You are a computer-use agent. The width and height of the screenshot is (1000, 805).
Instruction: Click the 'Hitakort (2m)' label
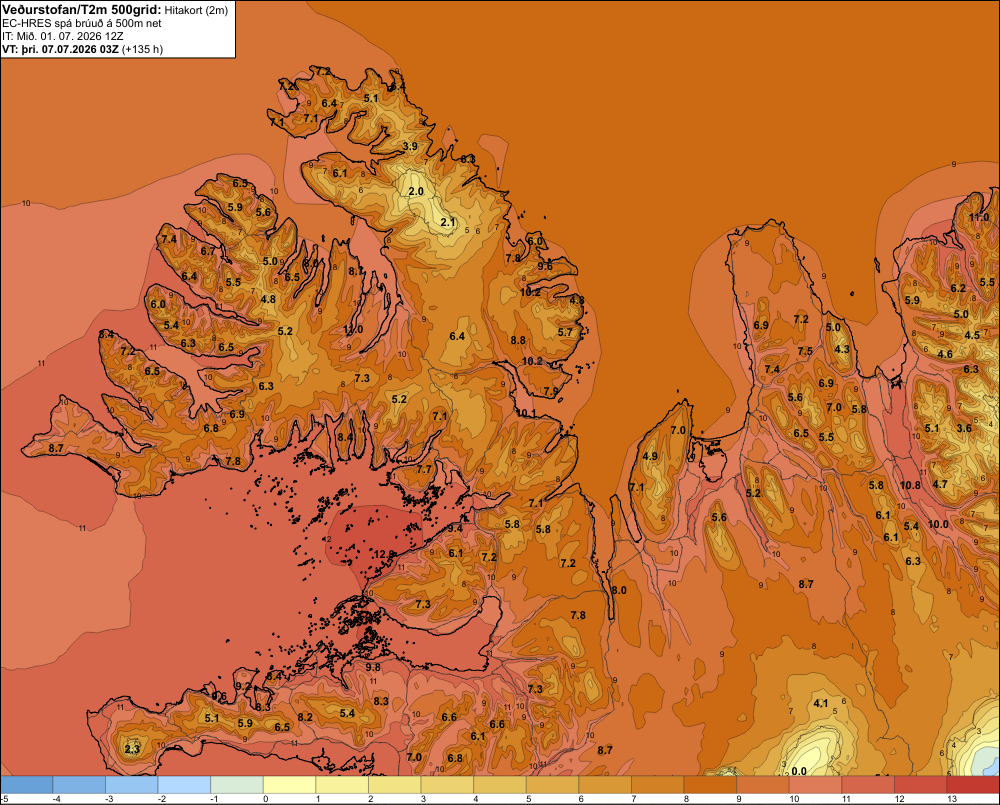[x=196, y=10]
